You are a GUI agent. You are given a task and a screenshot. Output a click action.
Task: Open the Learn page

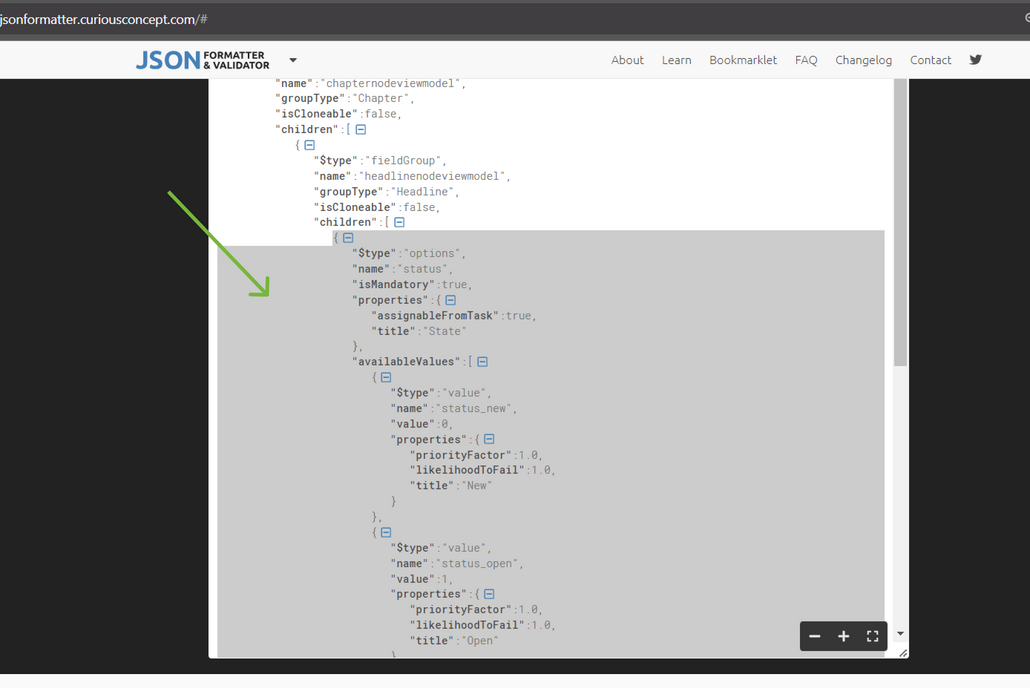coord(677,60)
